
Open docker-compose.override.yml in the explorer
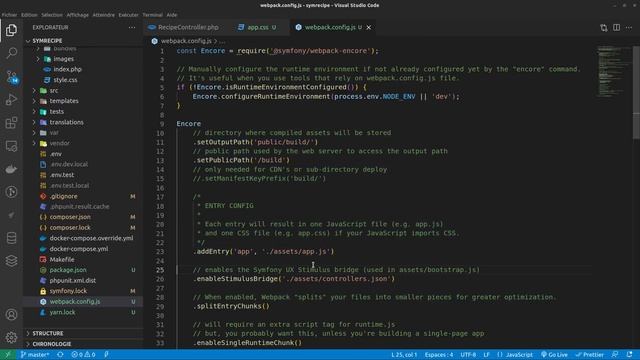click(91, 238)
